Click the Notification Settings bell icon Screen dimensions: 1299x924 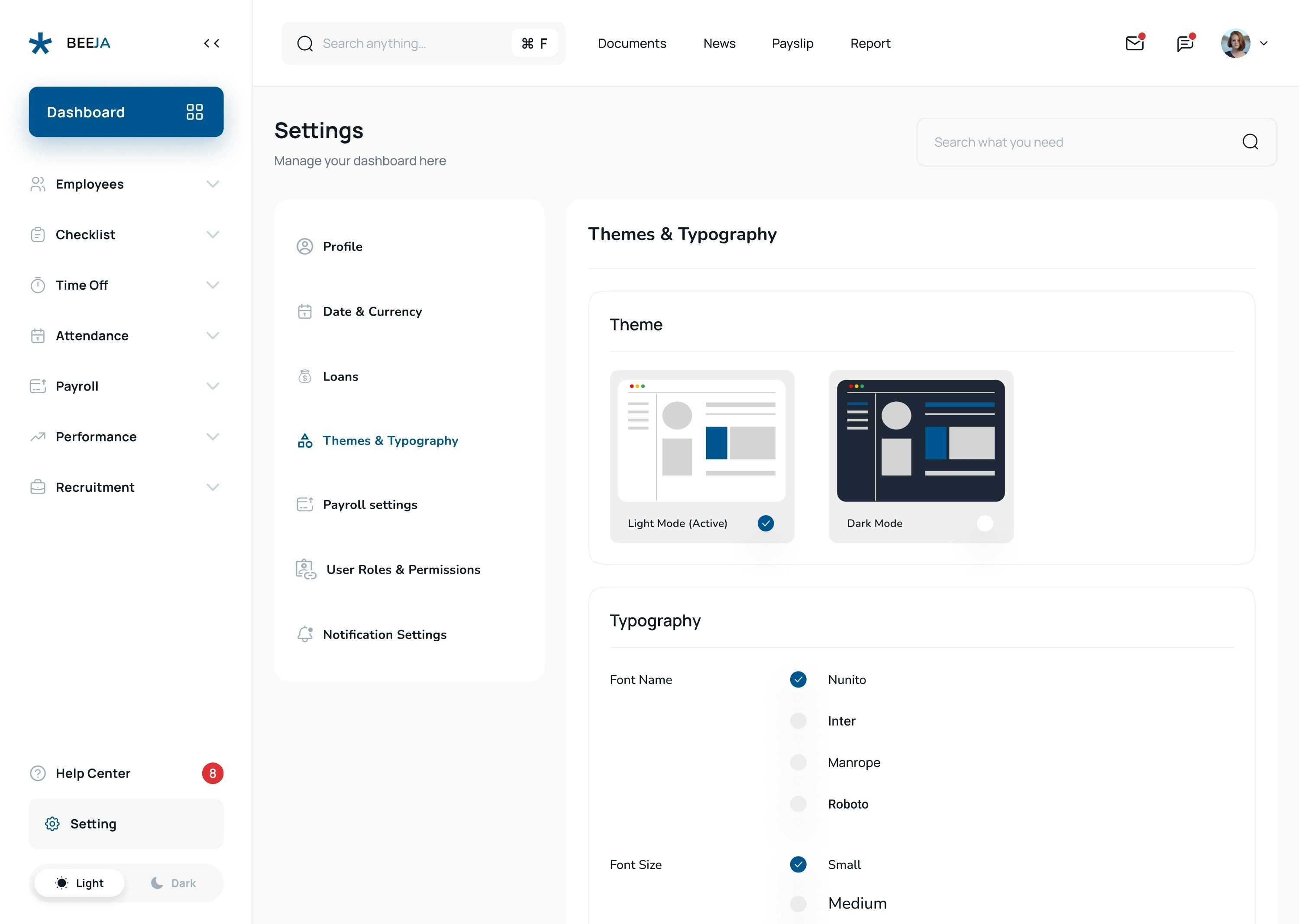pos(305,634)
